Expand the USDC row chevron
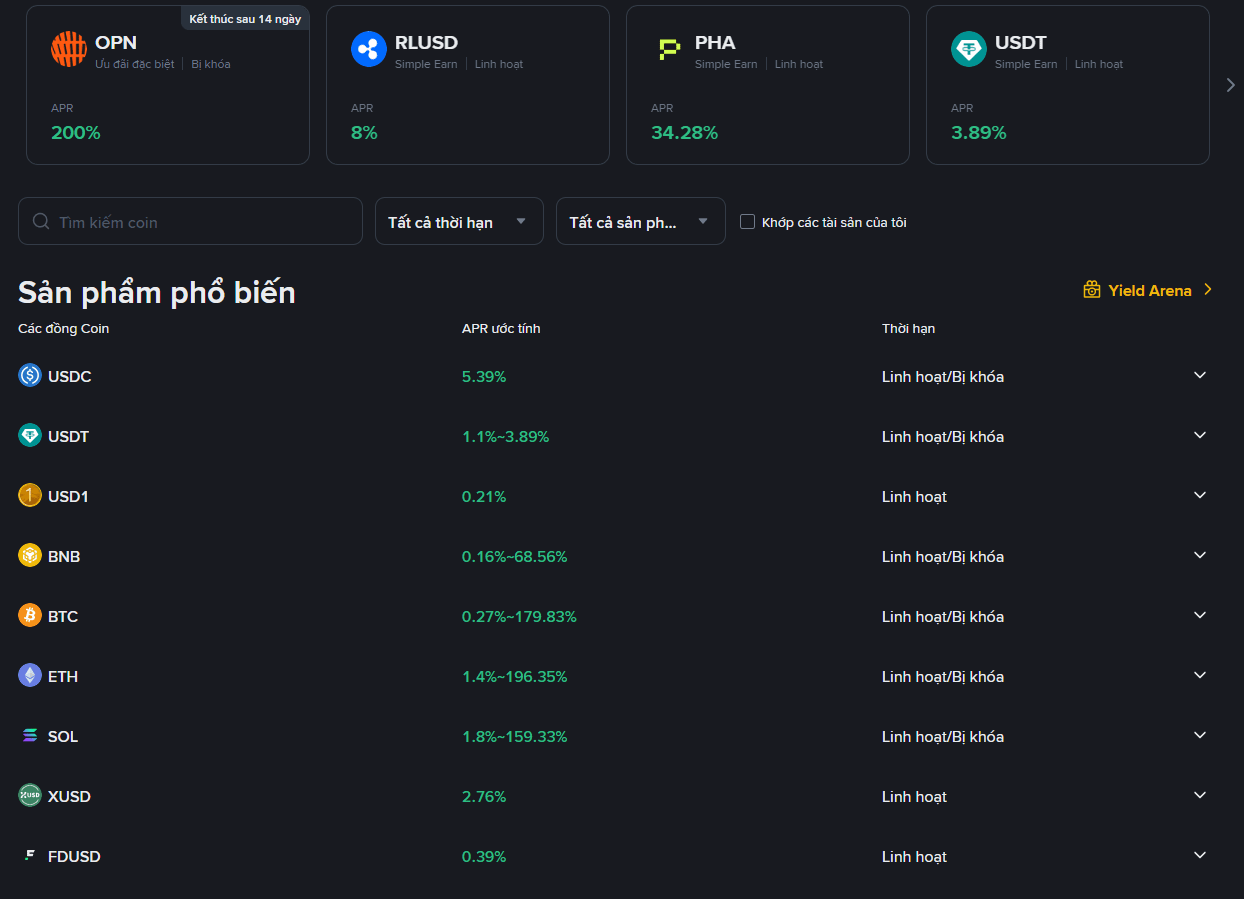 click(1200, 375)
